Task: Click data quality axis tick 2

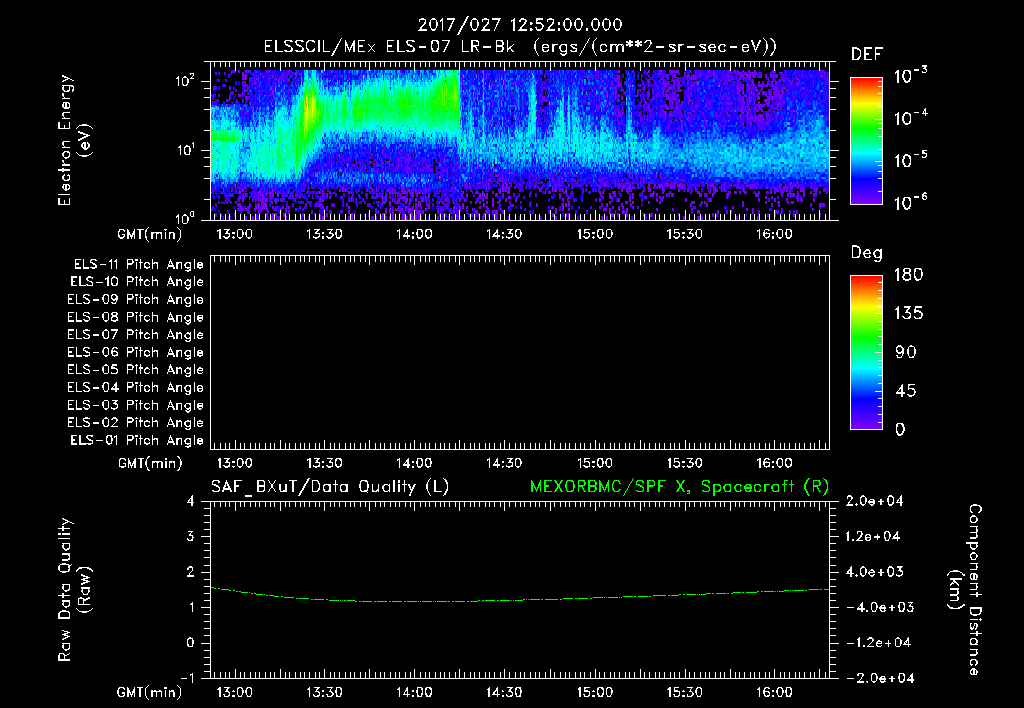Action: [x=191, y=571]
